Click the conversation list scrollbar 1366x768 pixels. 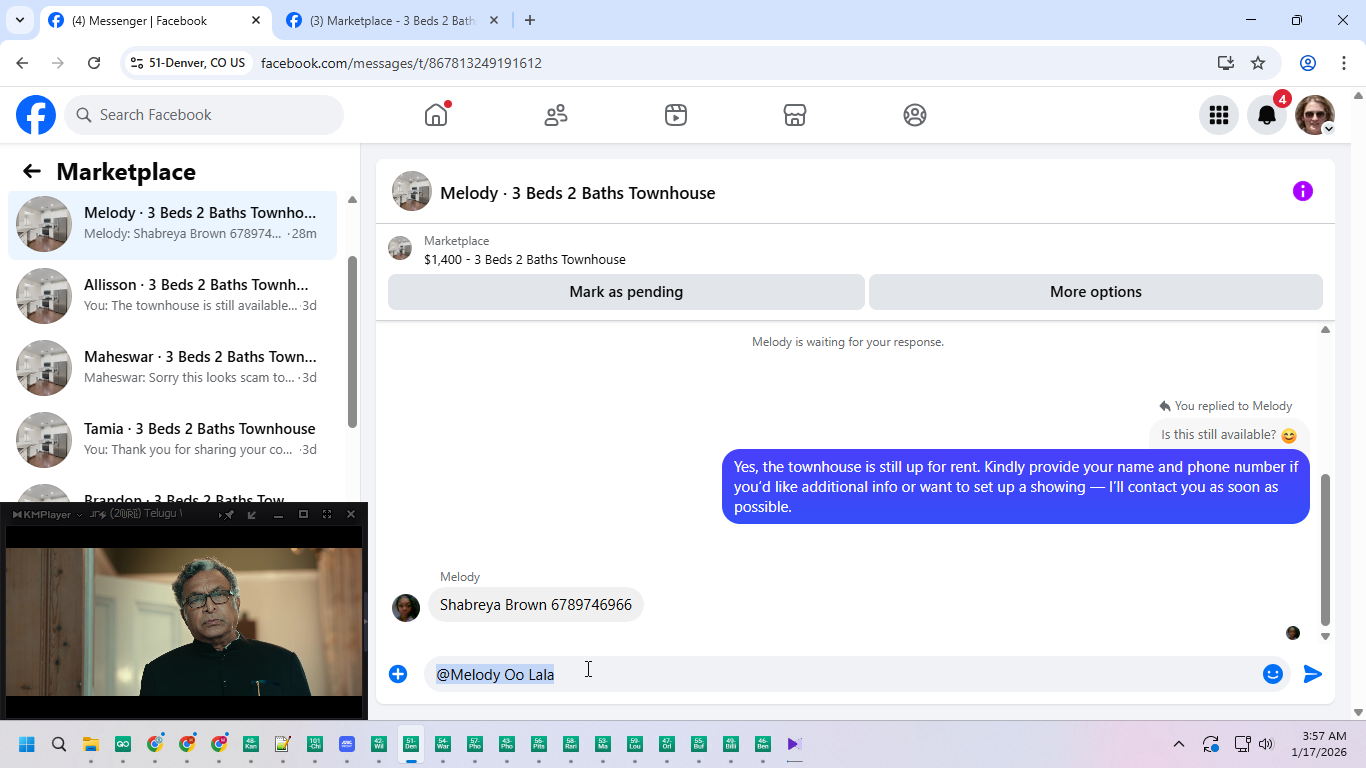(x=352, y=341)
